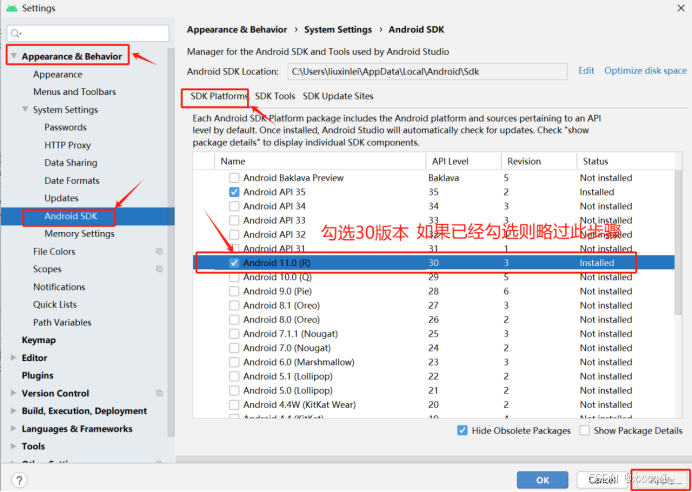Select Passwords in the tree
This screenshot has height=492, width=692.
click(65, 128)
